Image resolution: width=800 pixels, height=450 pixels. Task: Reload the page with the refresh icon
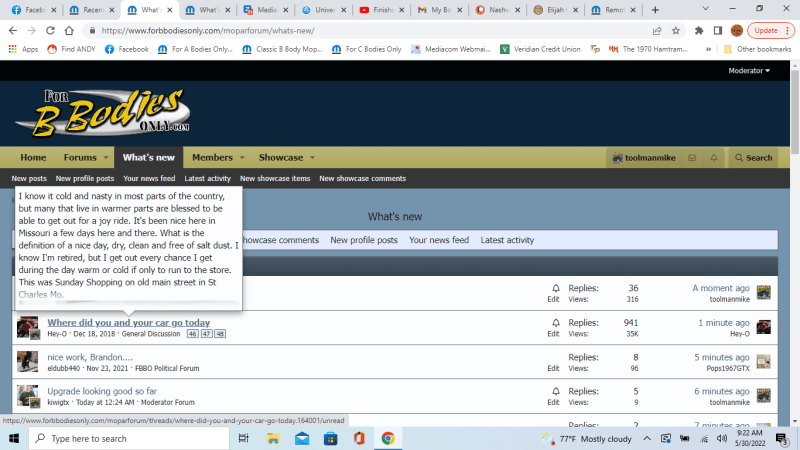click(51, 30)
